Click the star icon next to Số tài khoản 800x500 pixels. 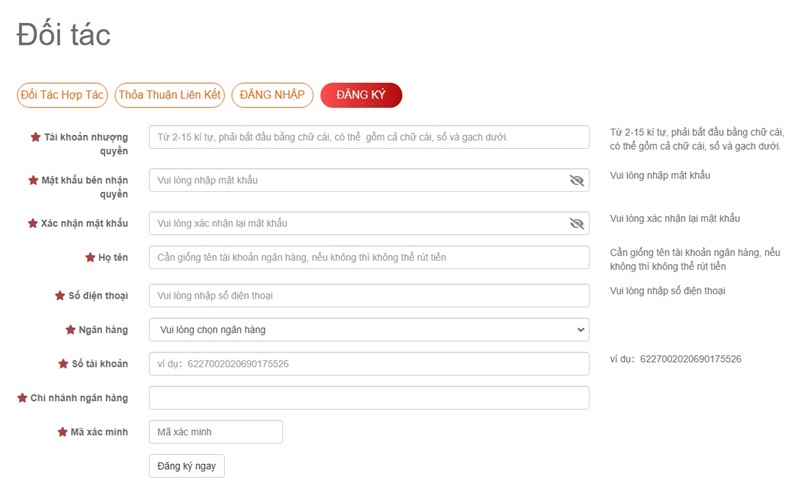(x=63, y=364)
